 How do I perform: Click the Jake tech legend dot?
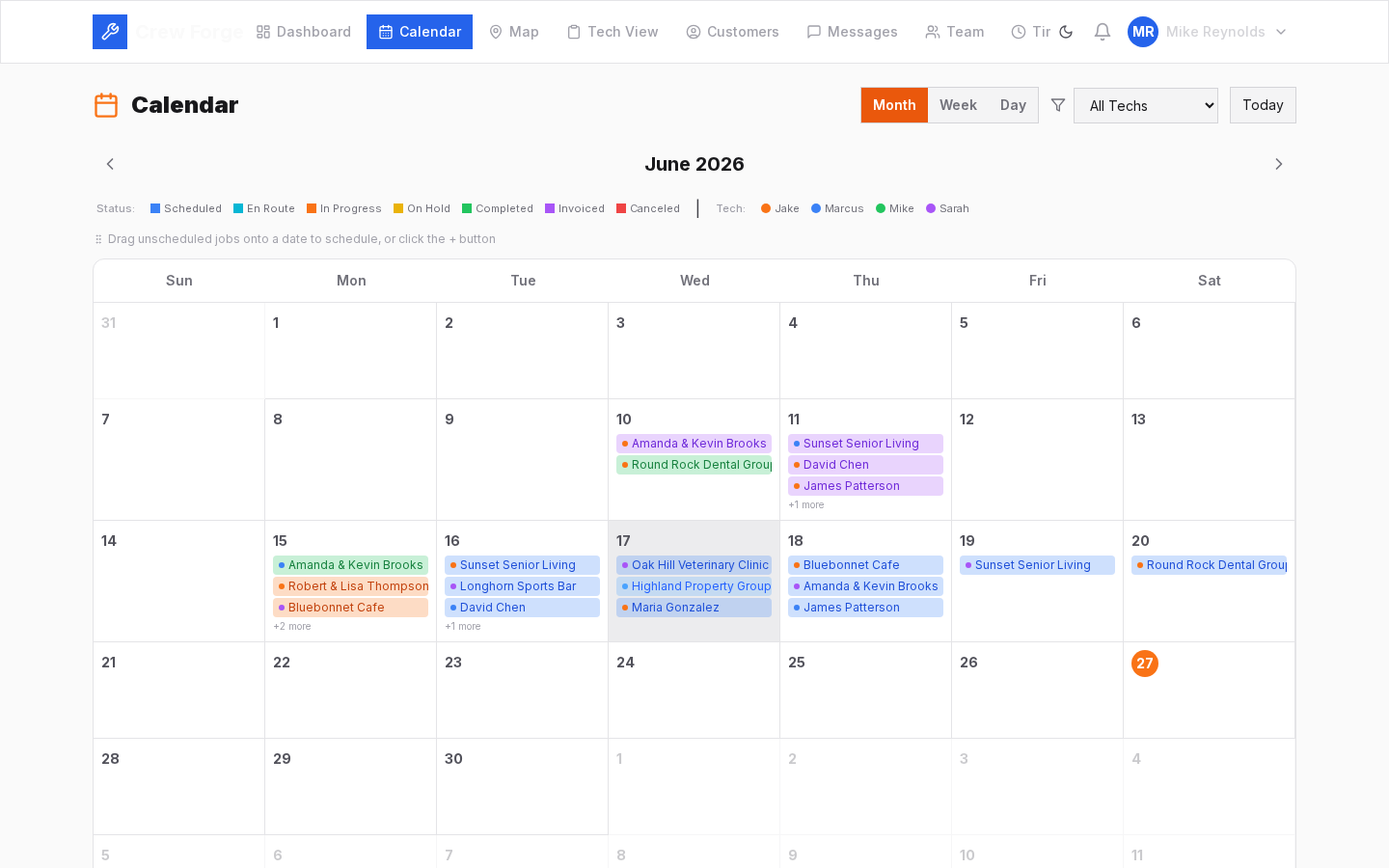click(x=766, y=208)
